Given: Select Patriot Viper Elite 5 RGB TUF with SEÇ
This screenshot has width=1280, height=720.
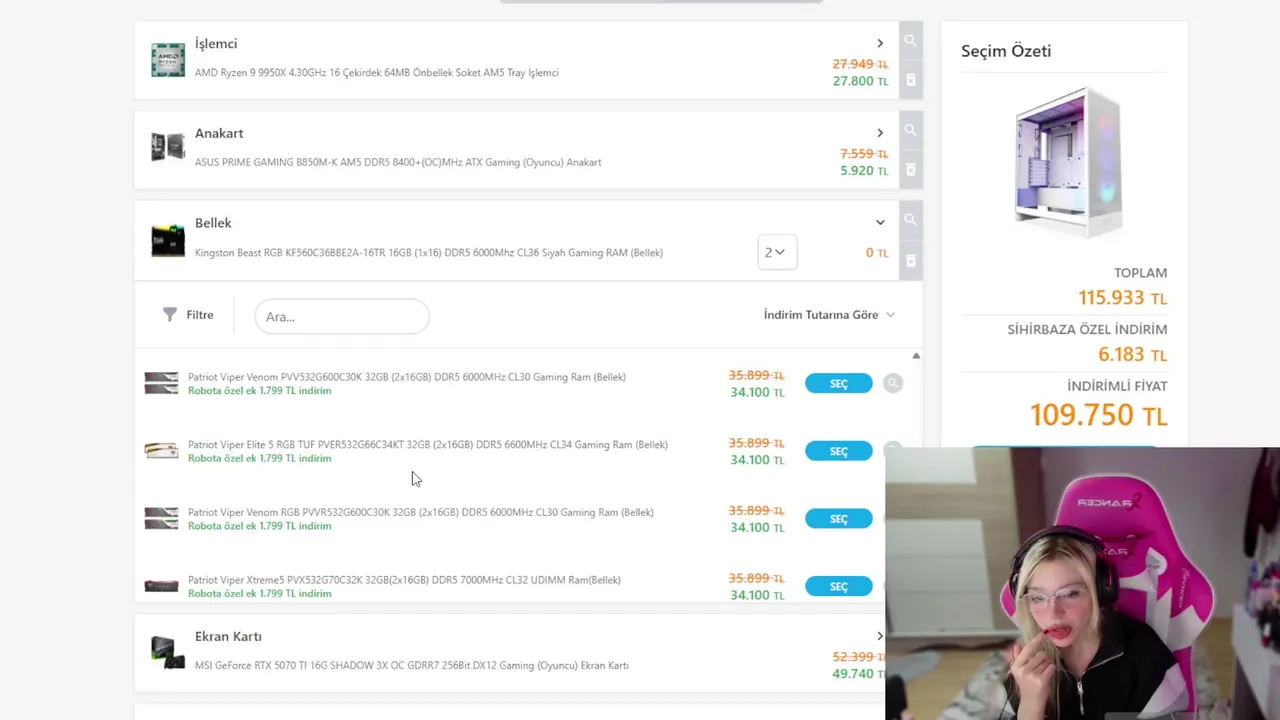Looking at the screenshot, I should (x=838, y=451).
